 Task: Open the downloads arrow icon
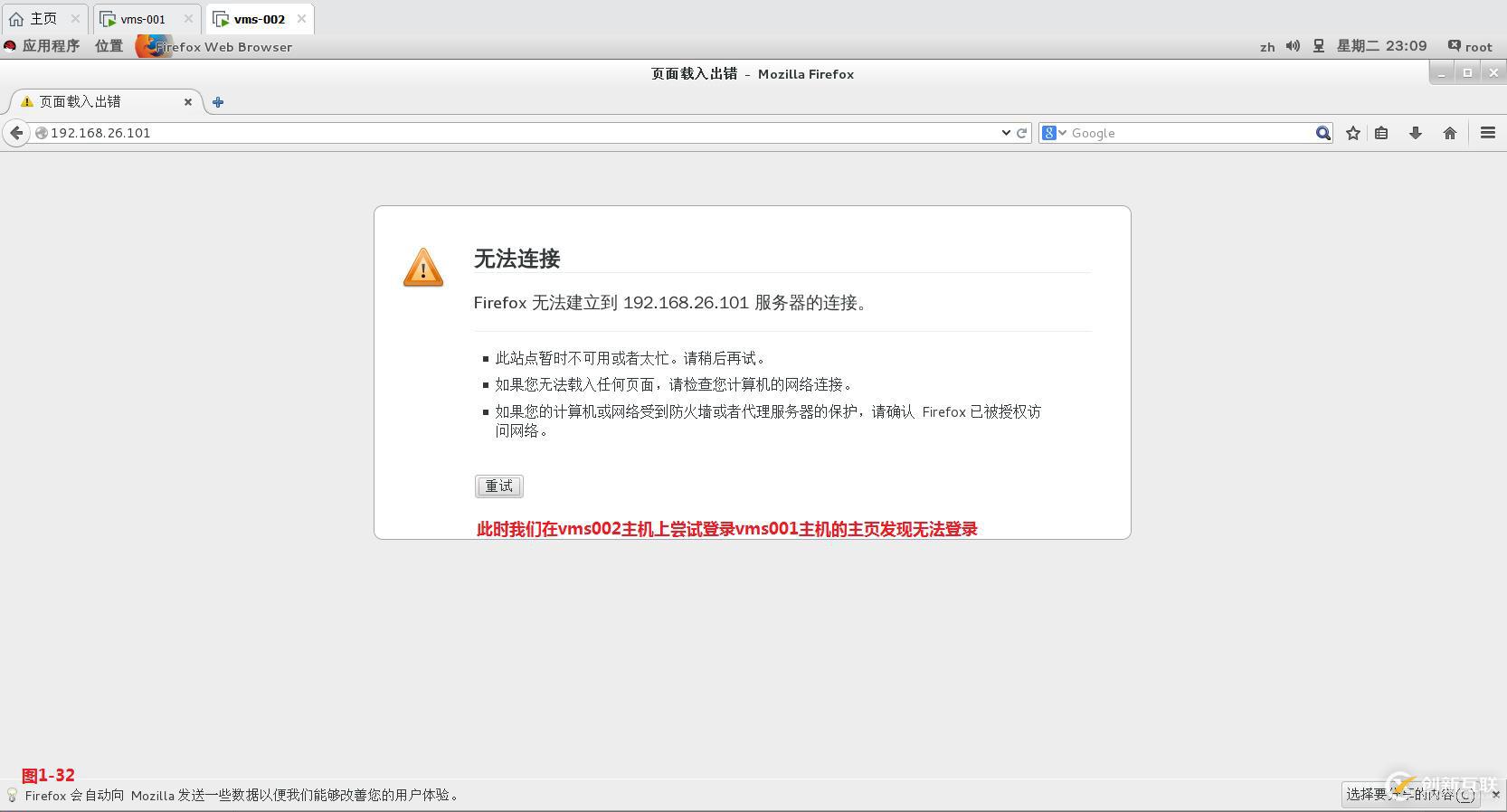[x=1416, y=133]
